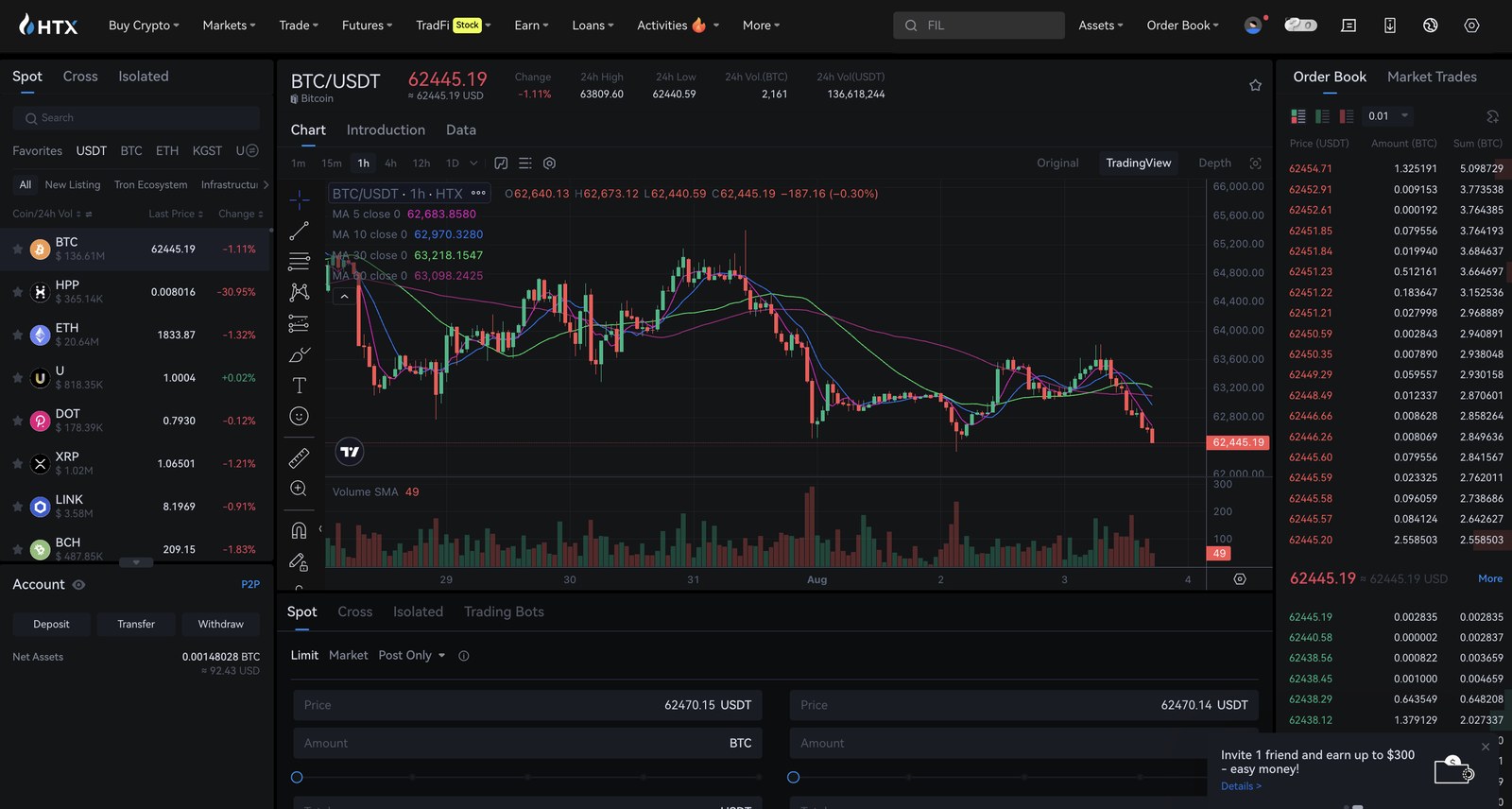Select the crosshair cursor chart tool
This screenshot has height=809, width=1512.
point(299,199)
